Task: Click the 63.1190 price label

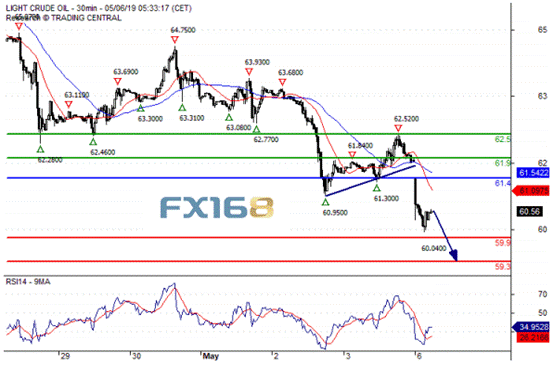Action: (x=77, y=95)
